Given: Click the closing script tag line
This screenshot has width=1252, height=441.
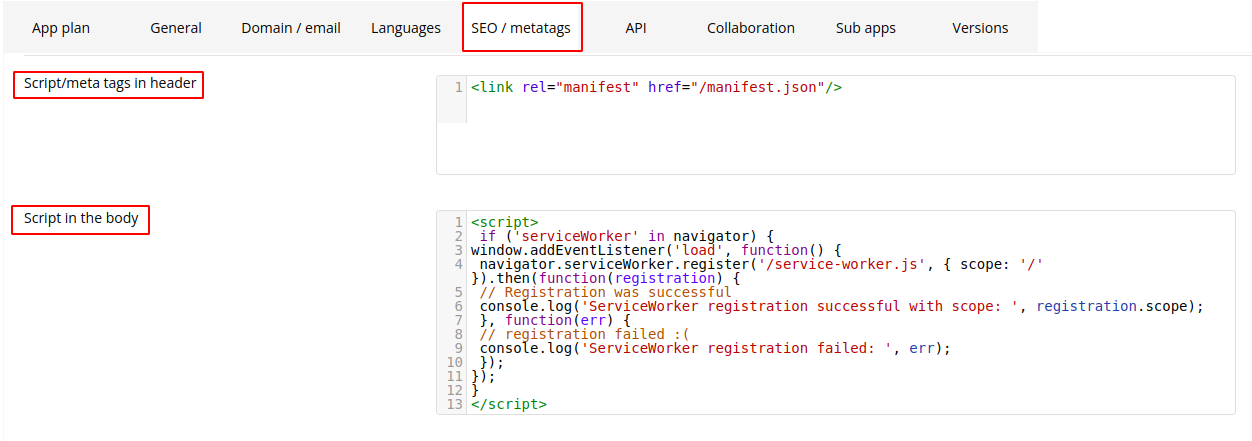Looking at the screenshot, I should (509, 404).
